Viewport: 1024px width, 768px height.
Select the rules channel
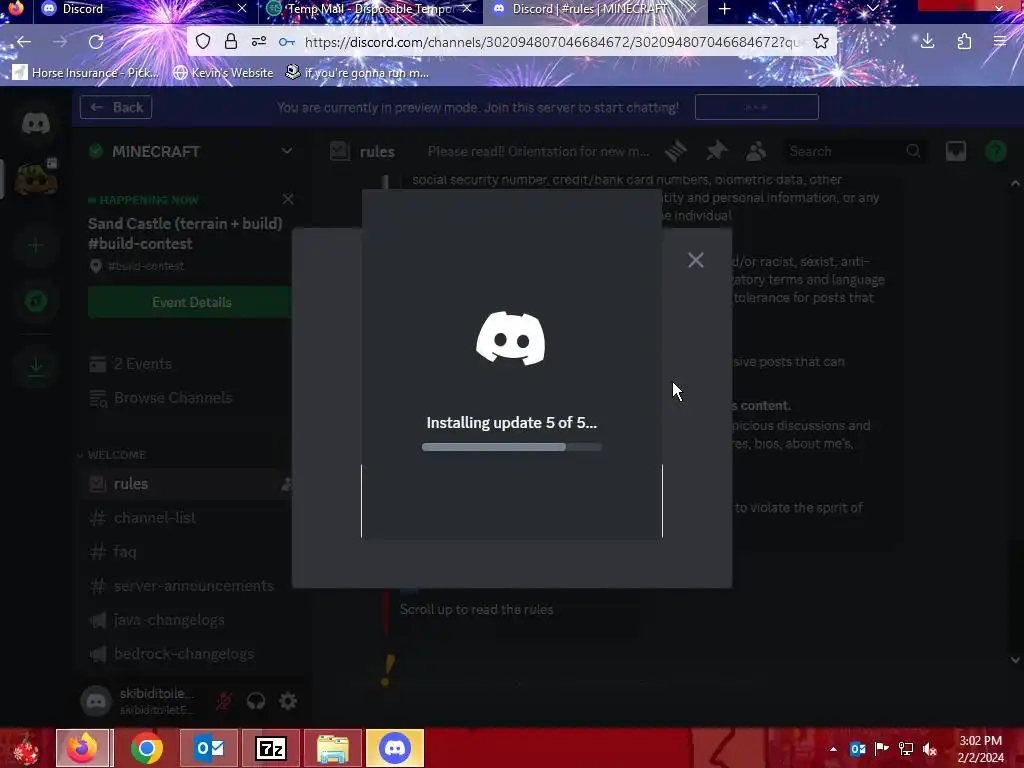(189, 484)
